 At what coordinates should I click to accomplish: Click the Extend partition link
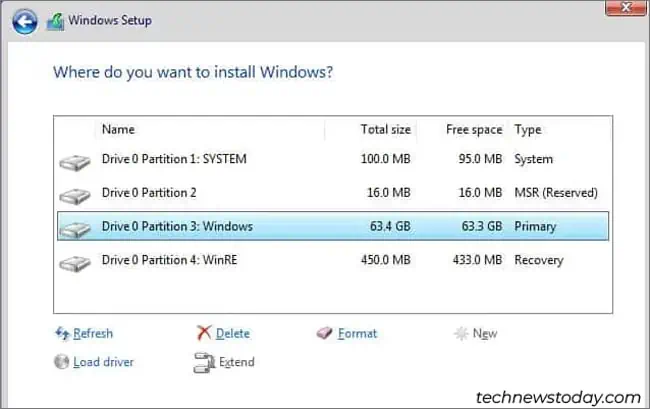(x=236, y=362)
